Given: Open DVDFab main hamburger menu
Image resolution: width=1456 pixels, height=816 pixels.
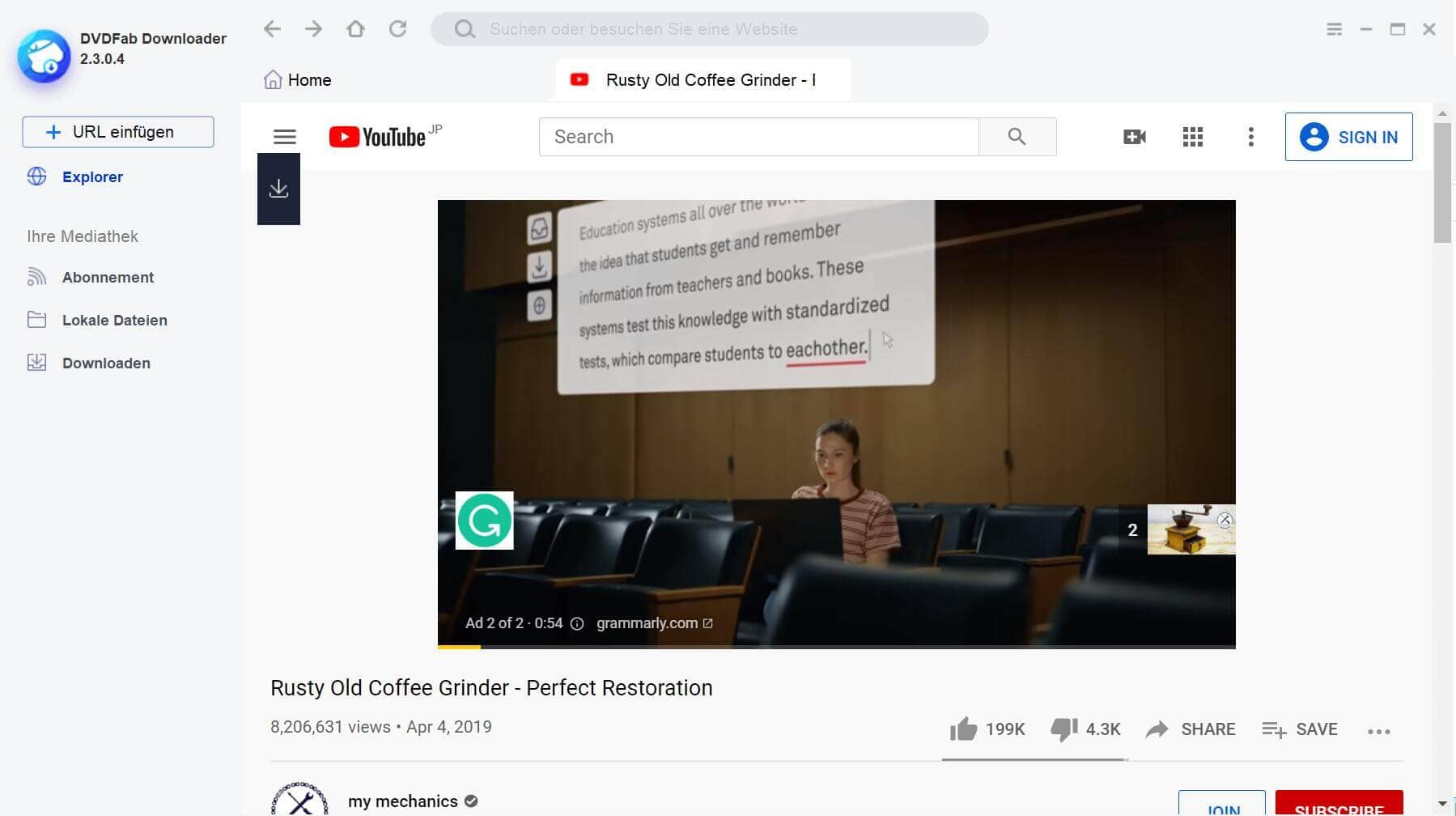Looking at the screenshot, I should 1334,29.
